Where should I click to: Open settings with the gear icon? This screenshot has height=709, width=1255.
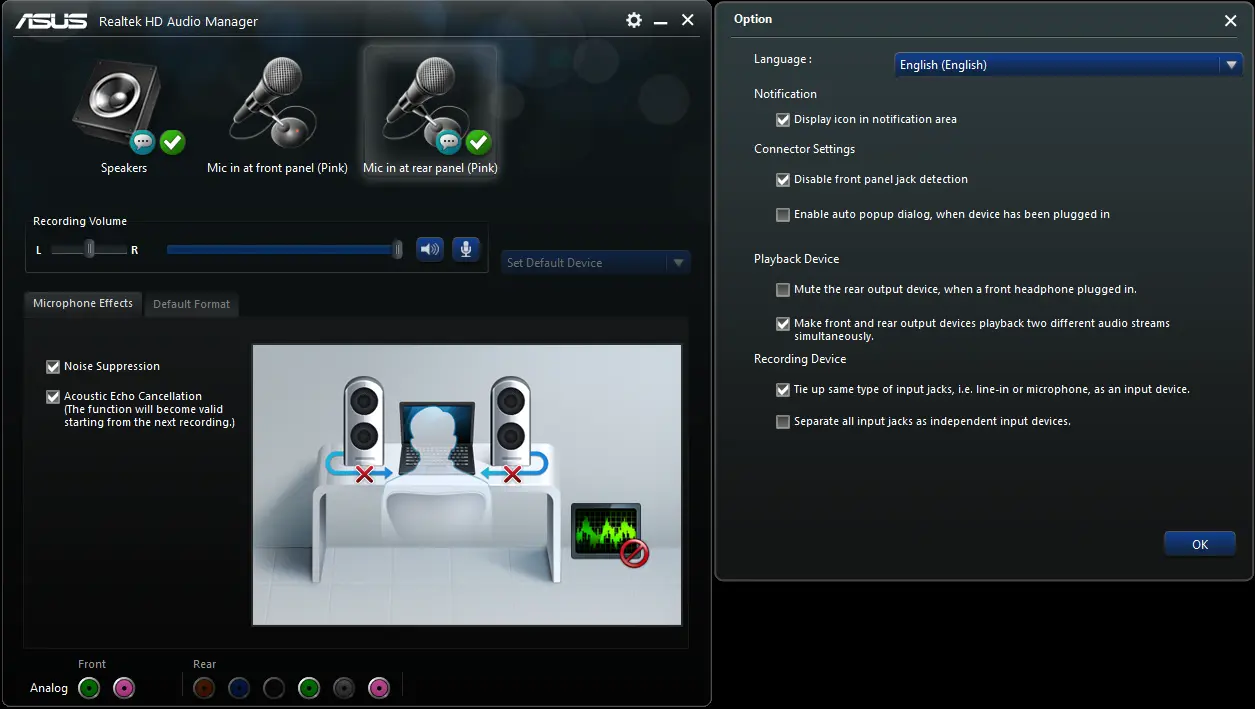point(634,20)
